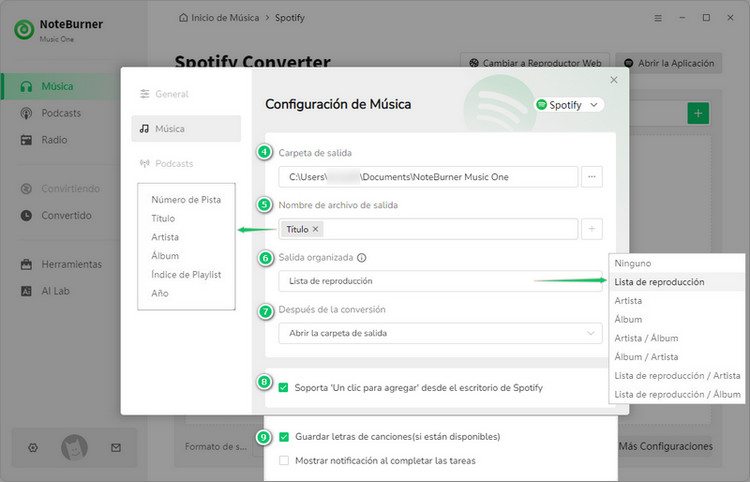
Task: Open the hamburger menu in the title bar
Action: tap(658, 18)
